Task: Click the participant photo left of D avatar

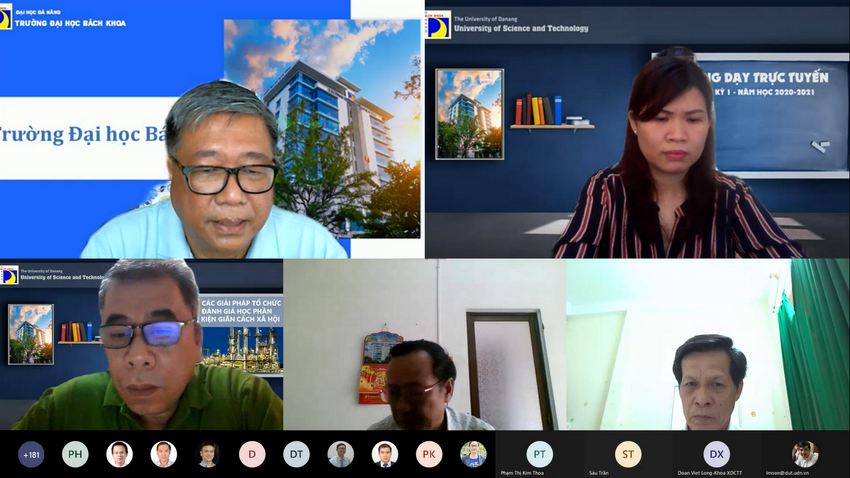Action: [208, 455]
